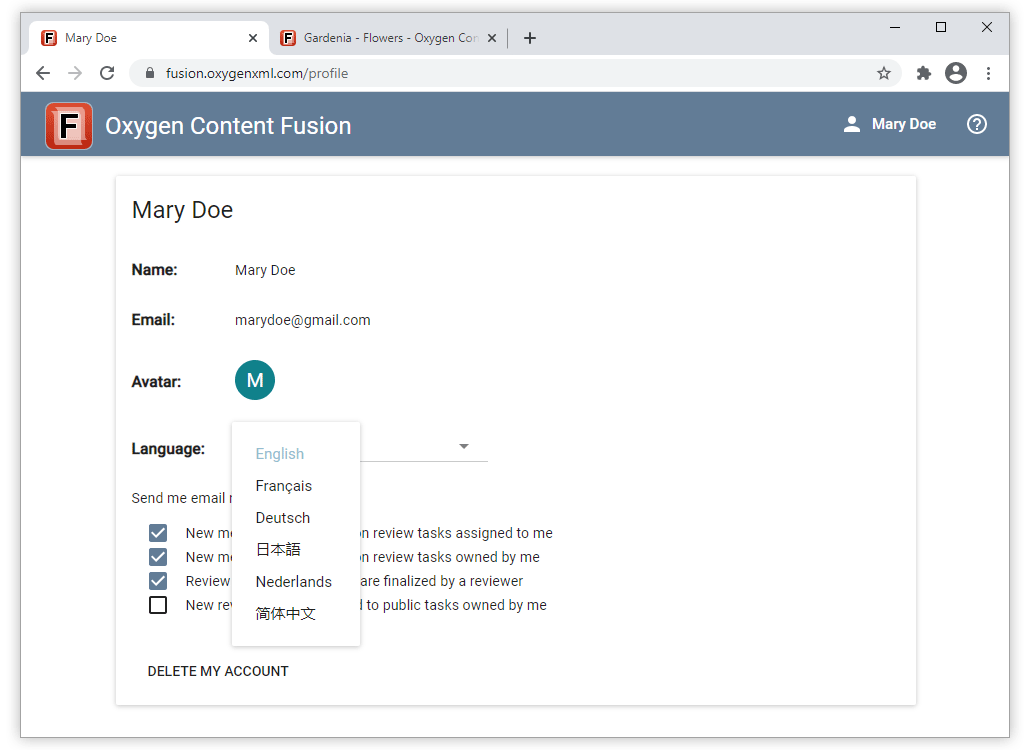1030x750 pixels.
Task: Choose 简体中文 from the language list
Action: click(x=296, y=614)
